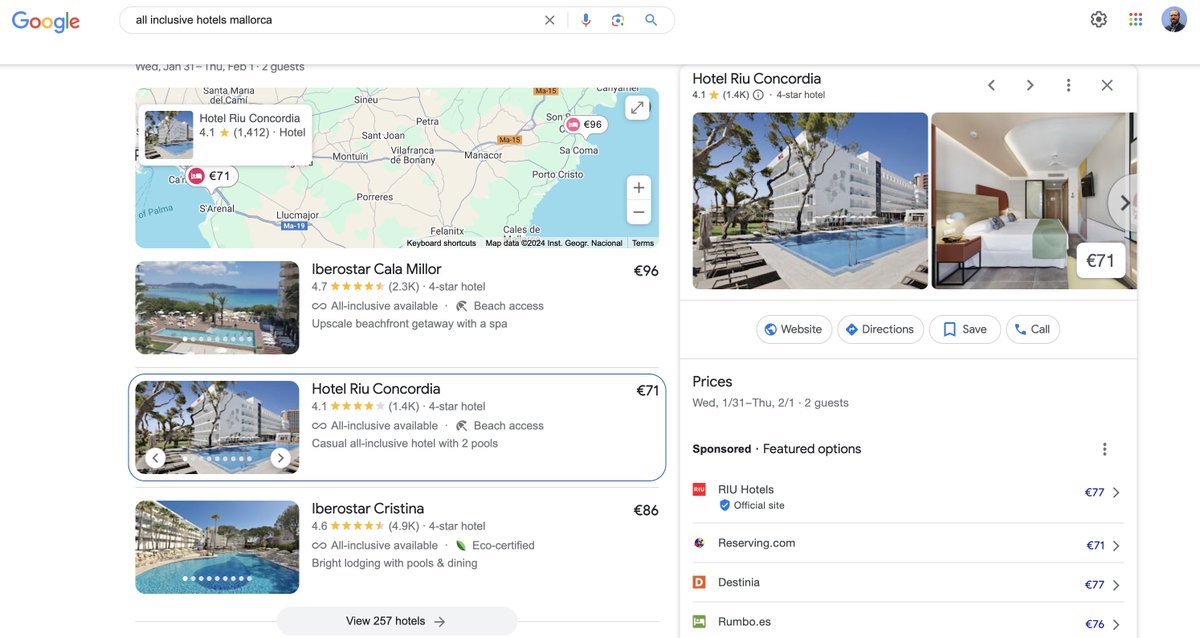Click the Reserving.com €71 price
The height and width of the screenshot is (638, 1200).
coord(1096,546)
